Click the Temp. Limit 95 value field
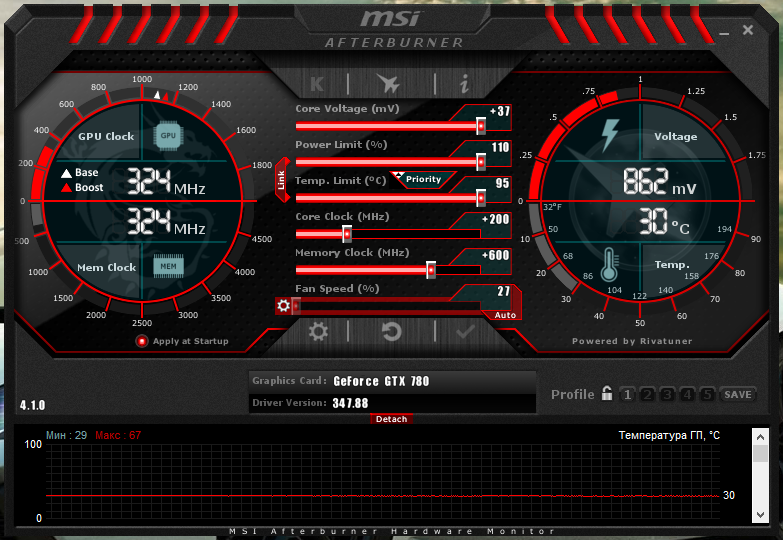The image size is (783, 540). [502, 183]
